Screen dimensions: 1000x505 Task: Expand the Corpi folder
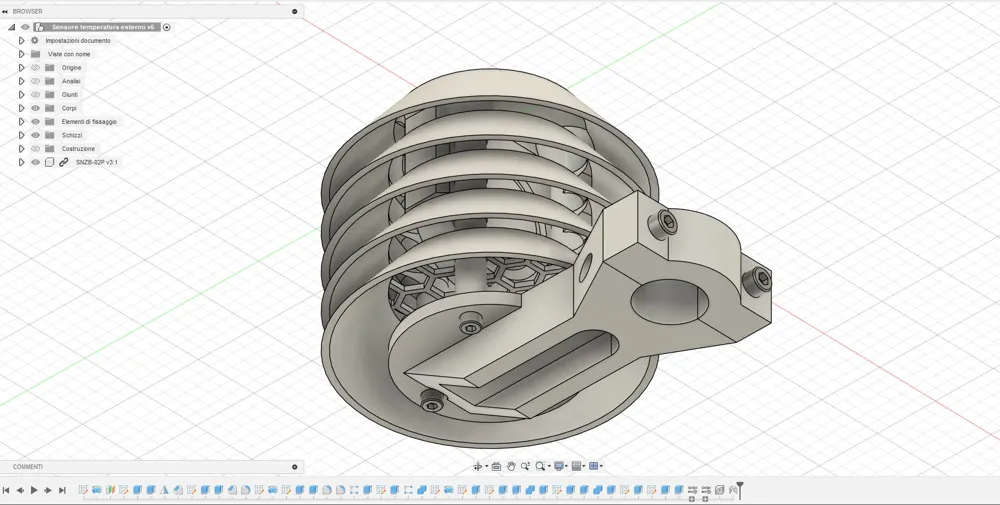click(22, 108)
